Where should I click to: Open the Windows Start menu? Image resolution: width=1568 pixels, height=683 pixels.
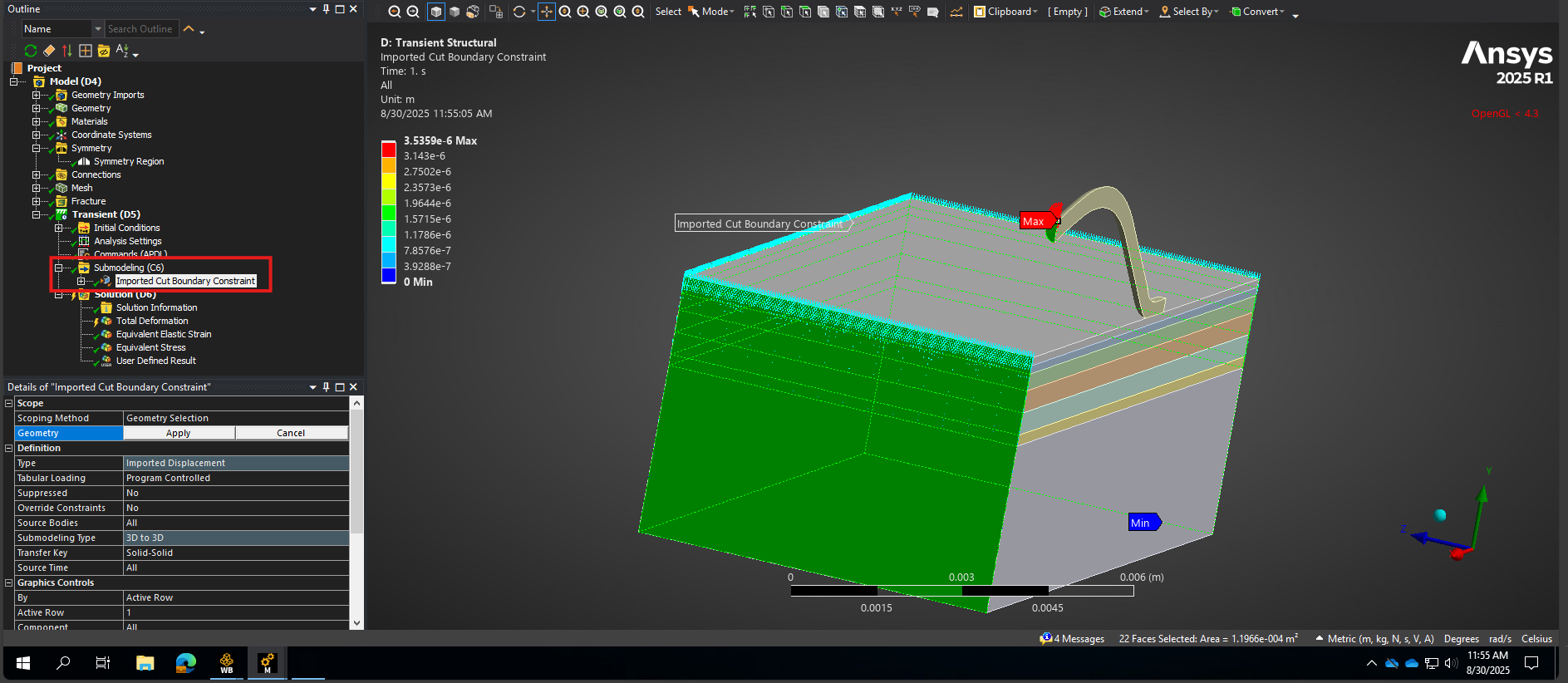(23, 663)
